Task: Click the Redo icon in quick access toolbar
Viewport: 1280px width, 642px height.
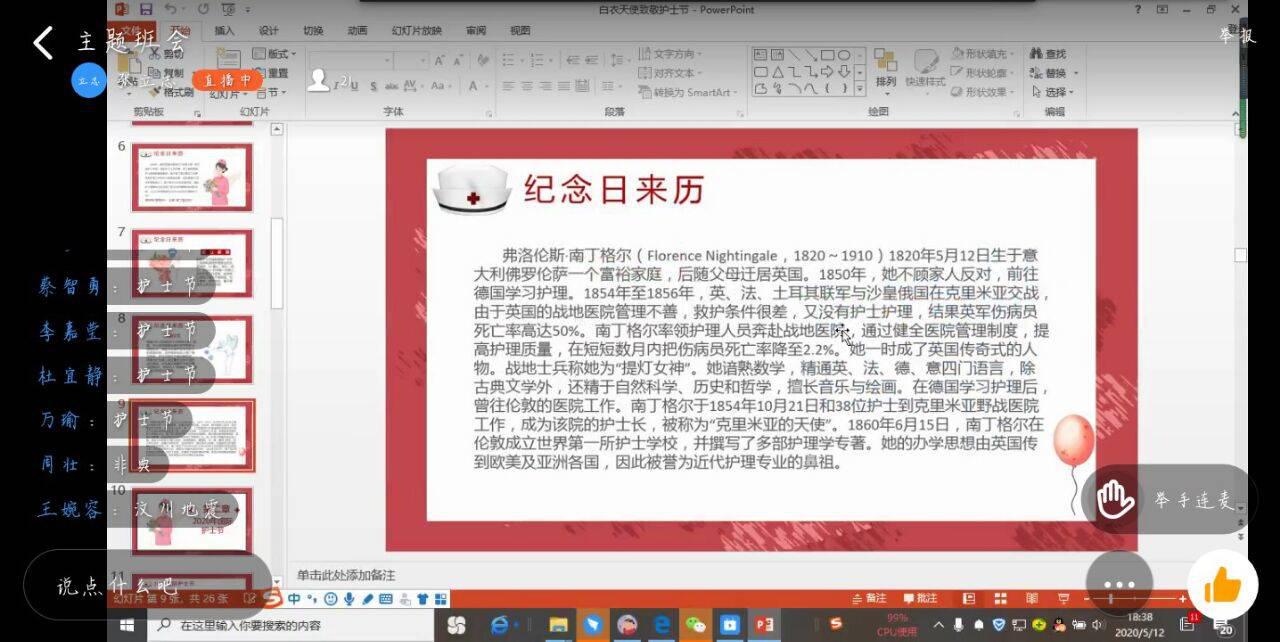Action: (x=203, y=9)
